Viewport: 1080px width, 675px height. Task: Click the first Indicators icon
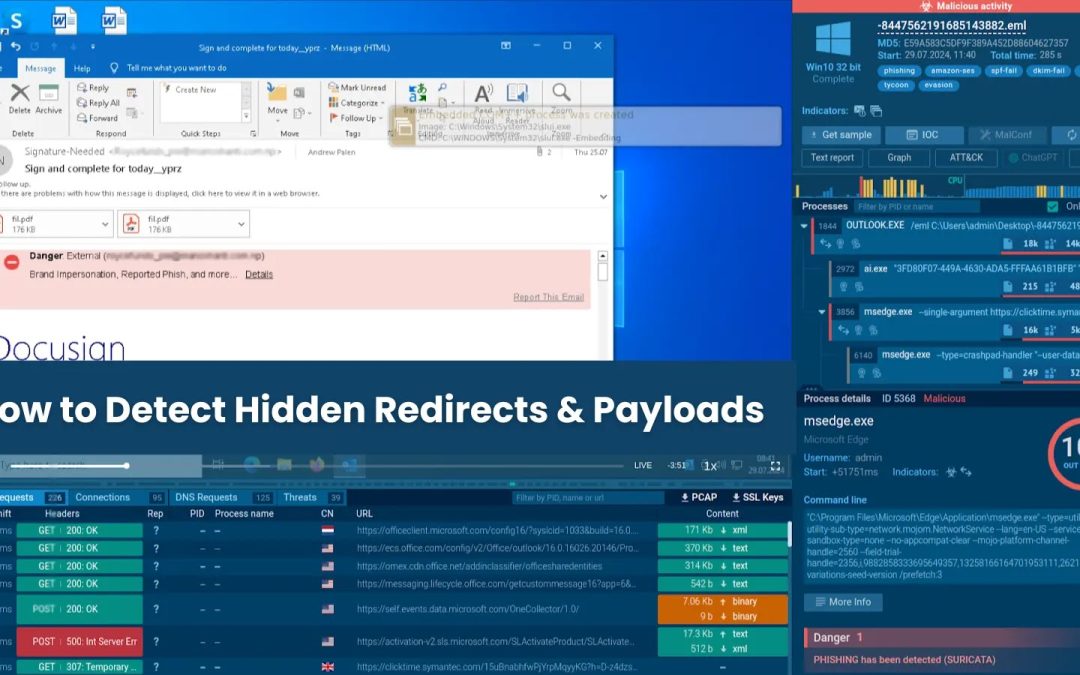tap(860, 110)
